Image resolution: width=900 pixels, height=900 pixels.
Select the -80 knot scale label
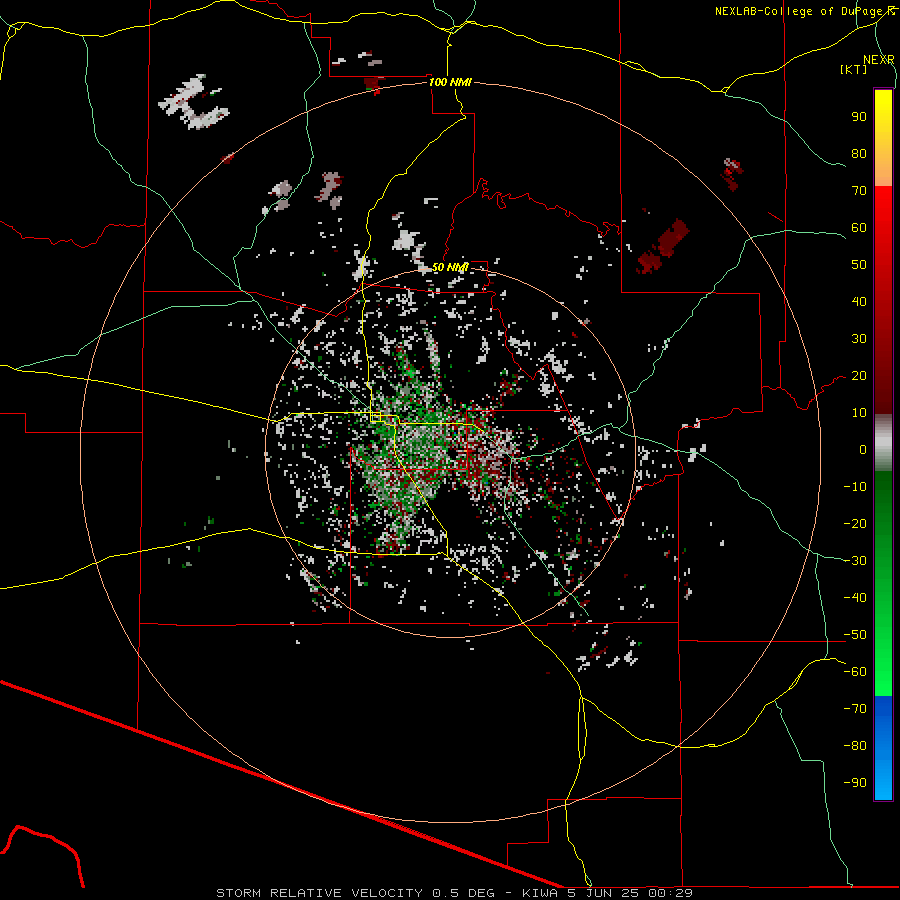855,746
